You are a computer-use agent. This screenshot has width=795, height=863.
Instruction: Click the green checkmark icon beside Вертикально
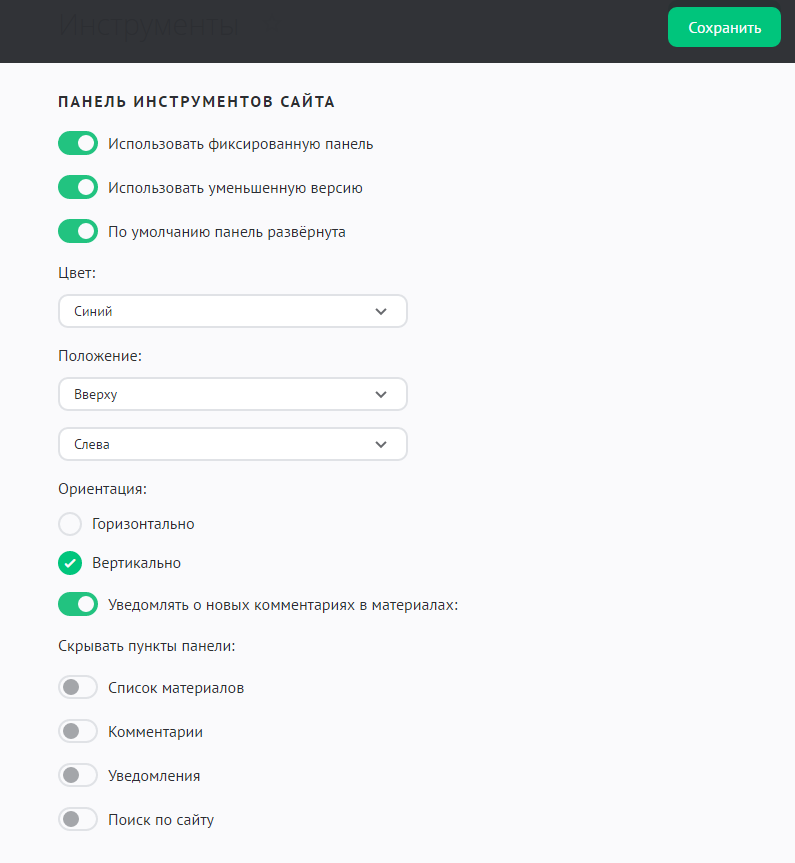pos(70,563)
